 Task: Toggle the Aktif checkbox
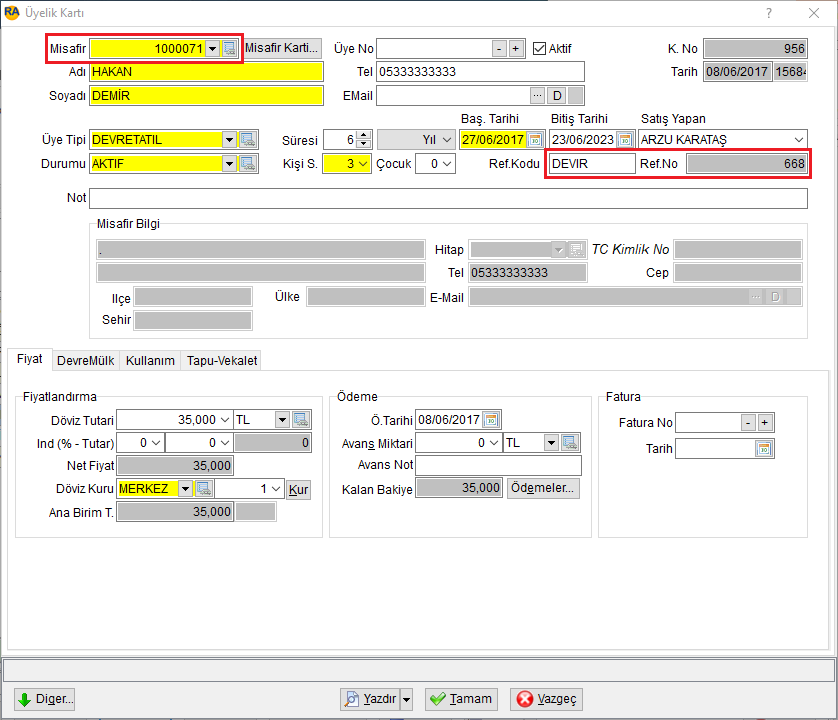[x=539, y=49]
